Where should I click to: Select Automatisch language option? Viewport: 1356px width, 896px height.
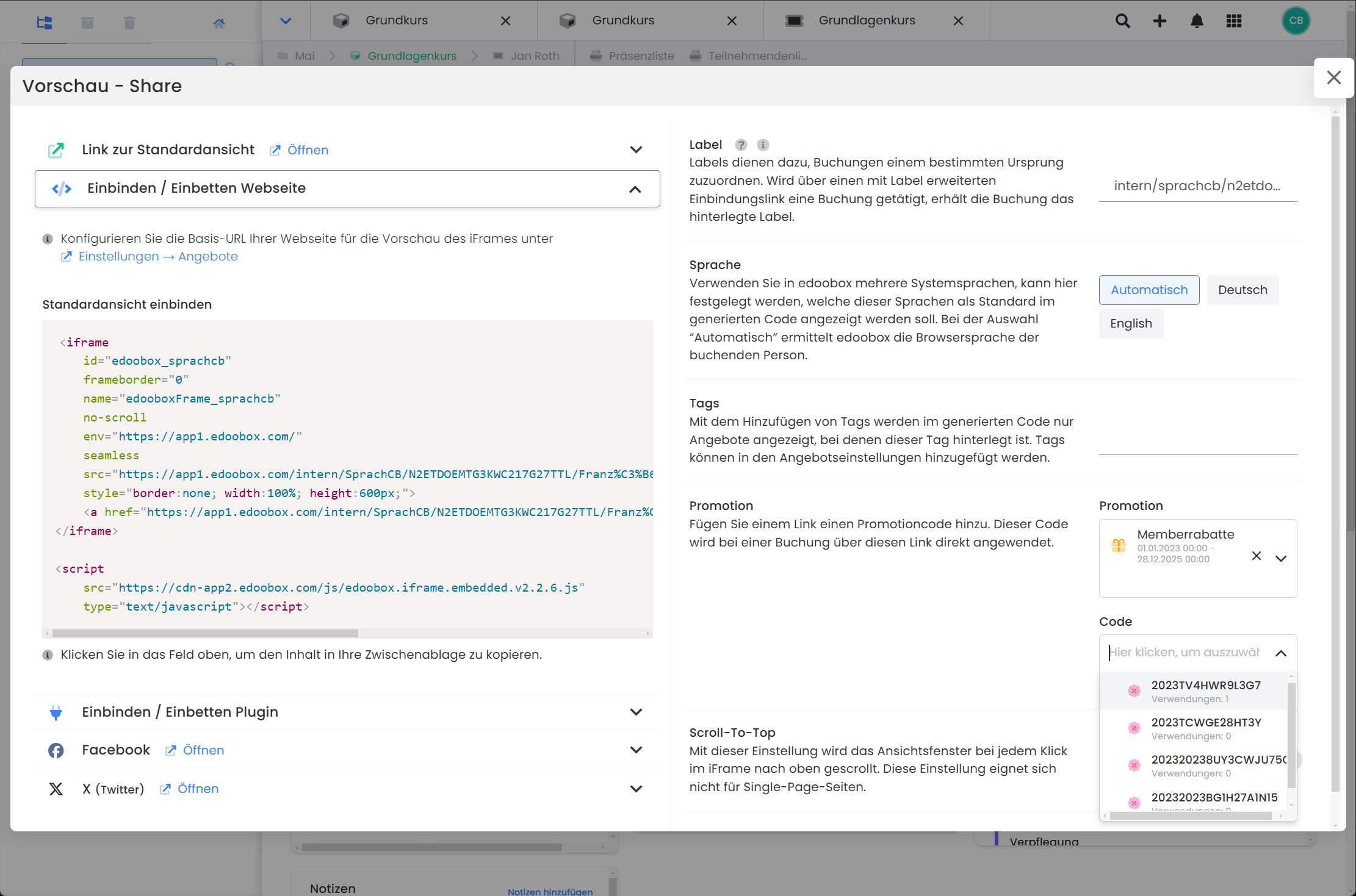[1149, 290]
